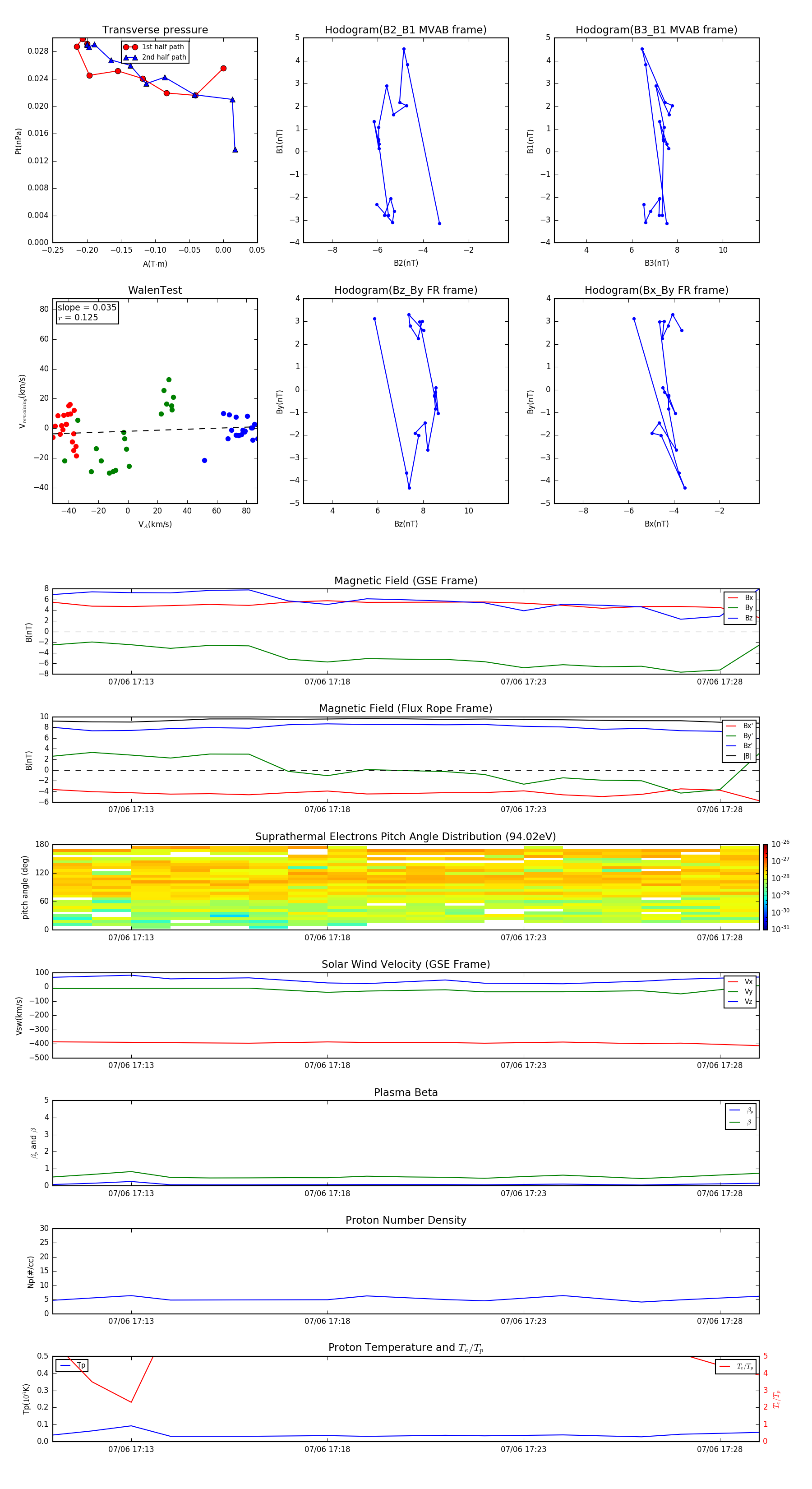The width and height of the screenshot is (812, 1489).
Task: Select the 'Tp(10^6K)' axis label
Action: point(26,1399)
